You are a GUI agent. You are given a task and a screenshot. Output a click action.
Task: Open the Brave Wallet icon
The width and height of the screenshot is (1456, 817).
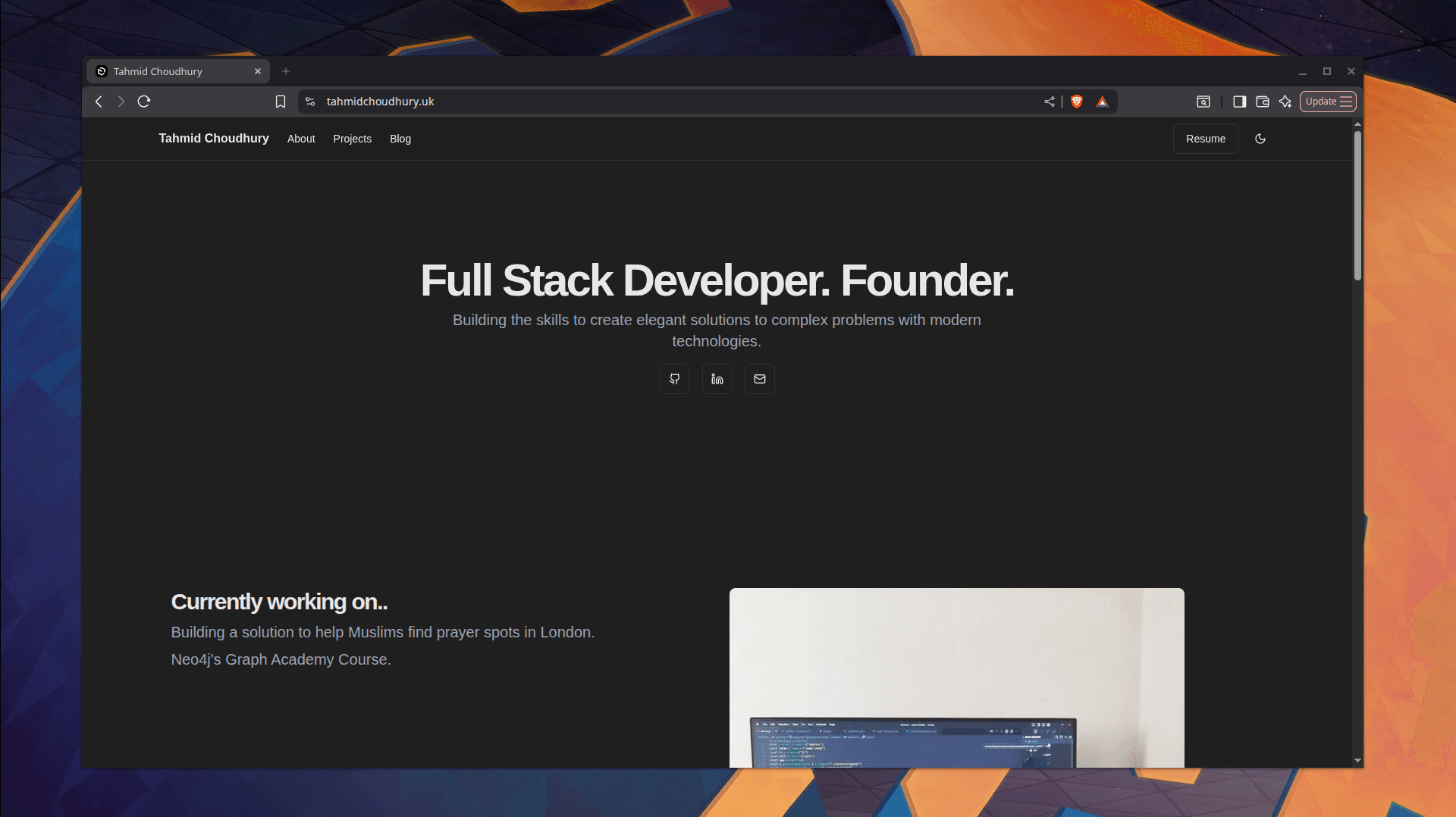coord(1262,101)
